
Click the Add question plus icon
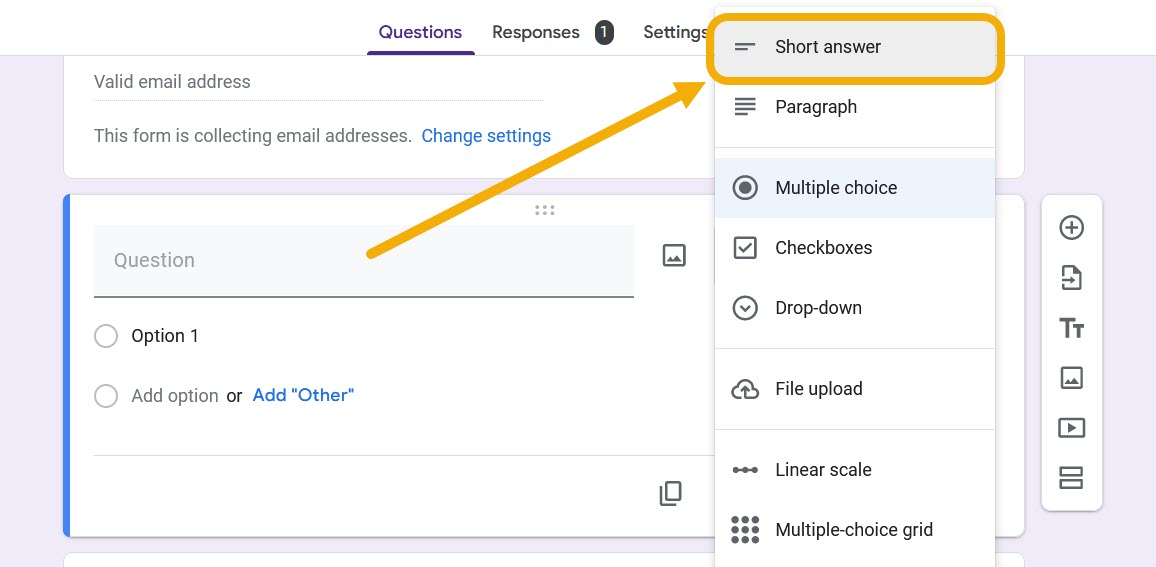tap(1071, 228)
